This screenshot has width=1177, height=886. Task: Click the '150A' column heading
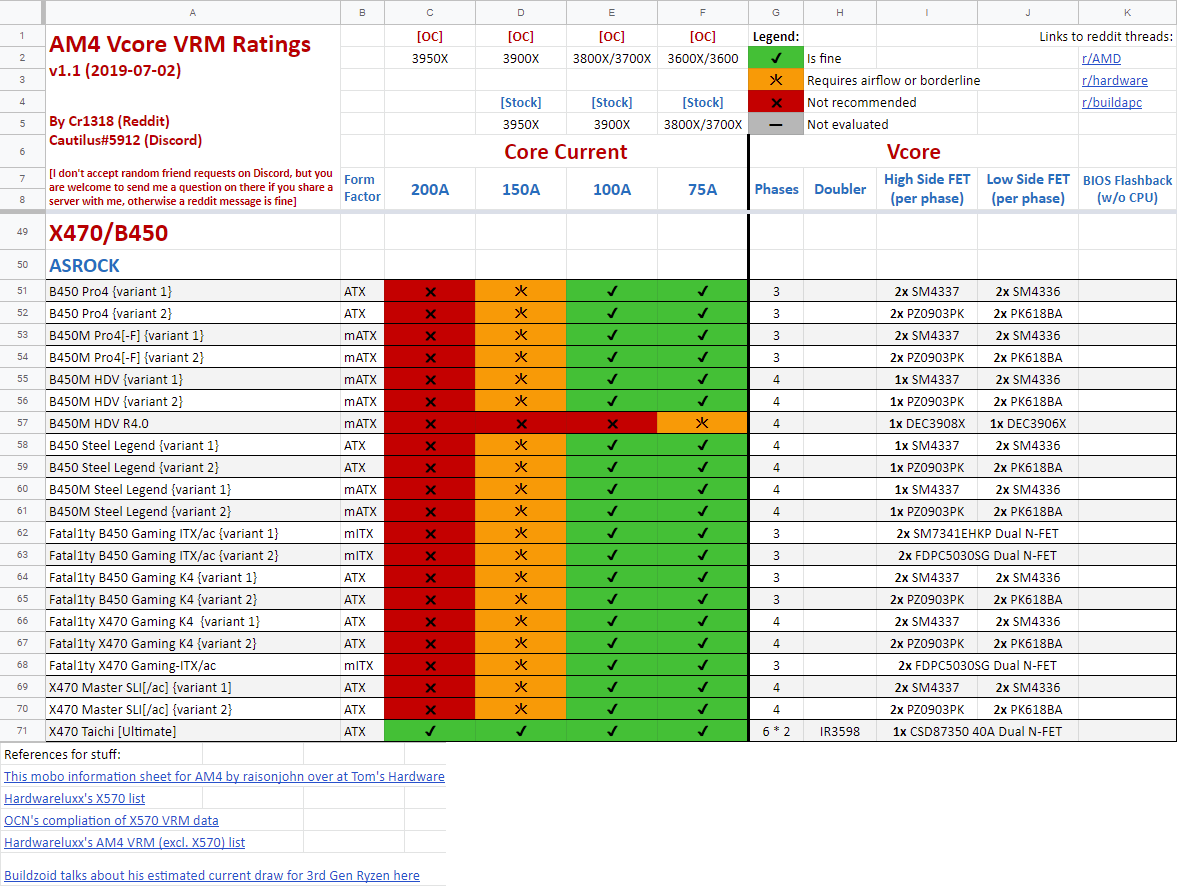click(521, 189)
